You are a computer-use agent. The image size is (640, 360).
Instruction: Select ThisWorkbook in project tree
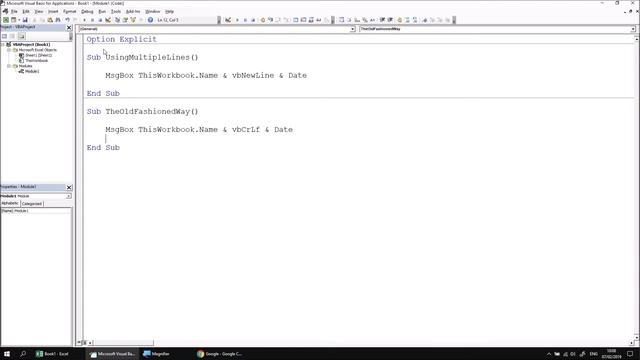36,60
